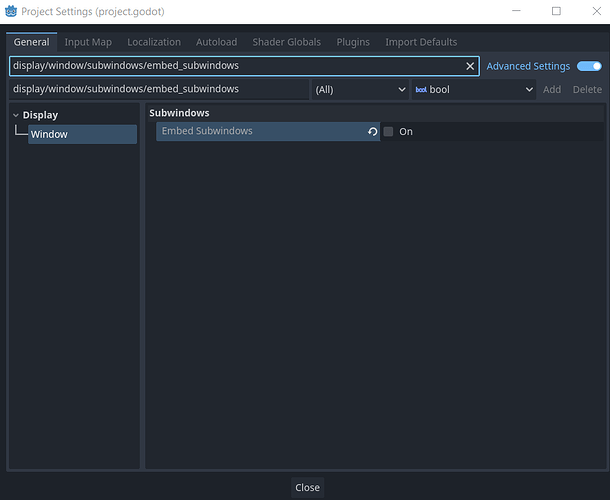Close the Project Settings dialog with Close

(x=307, y=487)
